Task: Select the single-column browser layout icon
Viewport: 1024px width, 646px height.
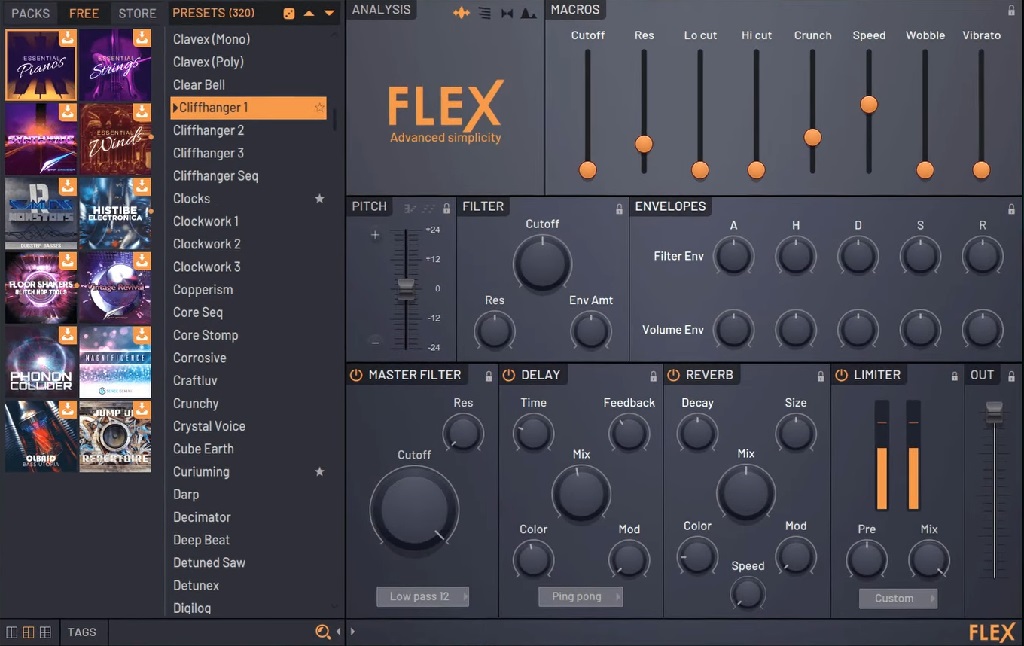Action: coord(11,632)
